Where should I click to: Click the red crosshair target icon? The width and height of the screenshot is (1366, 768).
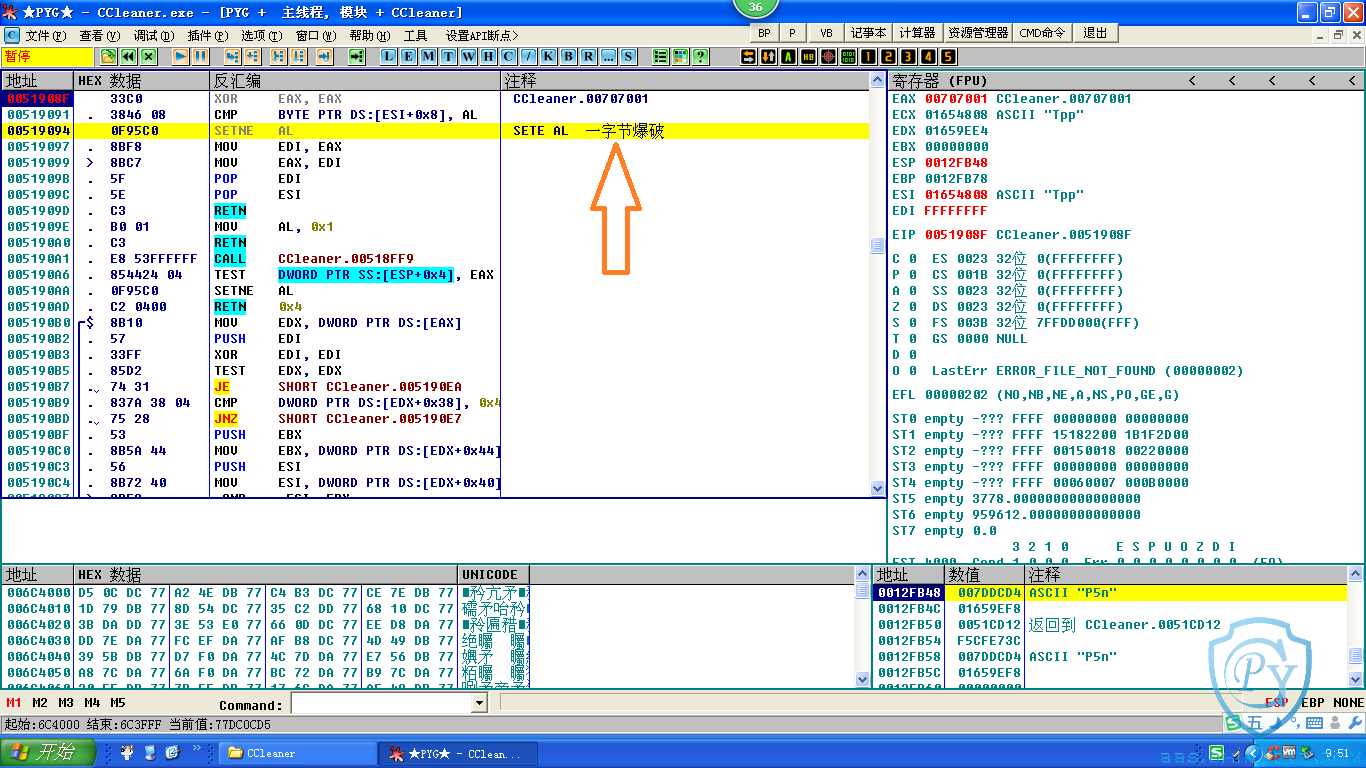(828, 57)
